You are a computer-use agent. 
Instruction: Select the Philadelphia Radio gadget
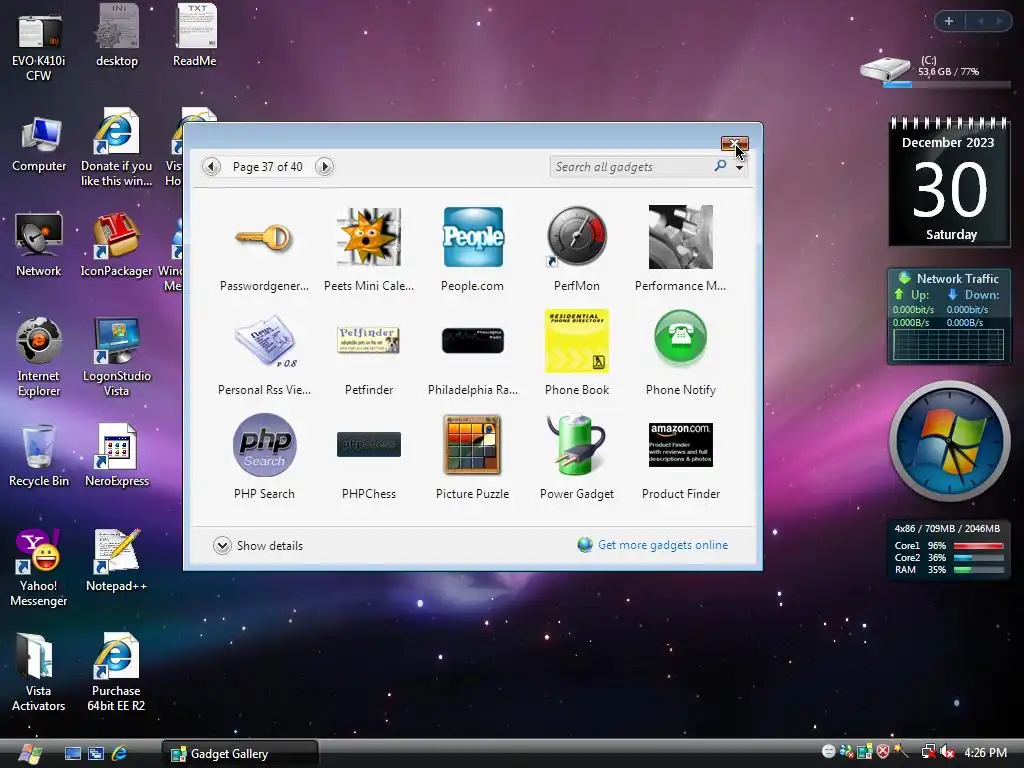coord(473,340)
